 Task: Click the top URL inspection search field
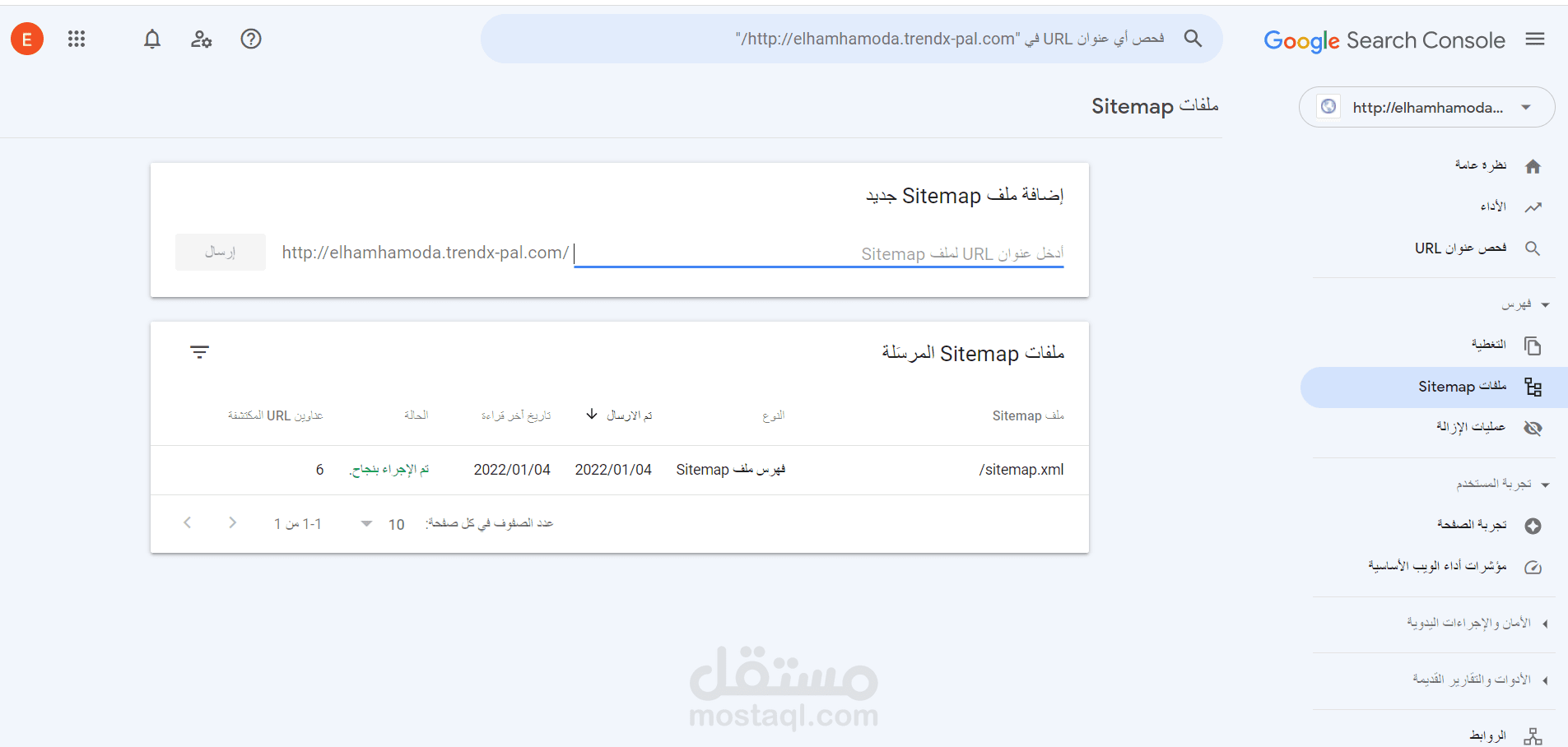pos(852,39)
